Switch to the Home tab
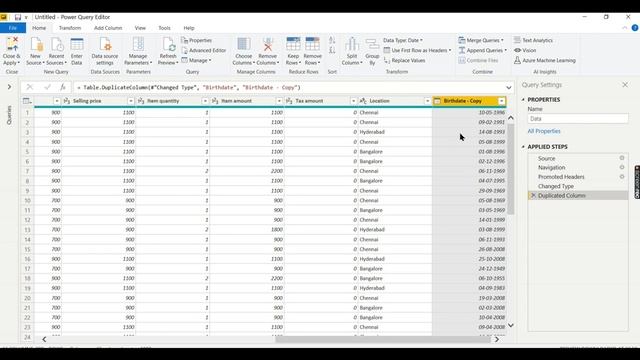This screenshot has height=360, width=640. (x=39, y=28)
